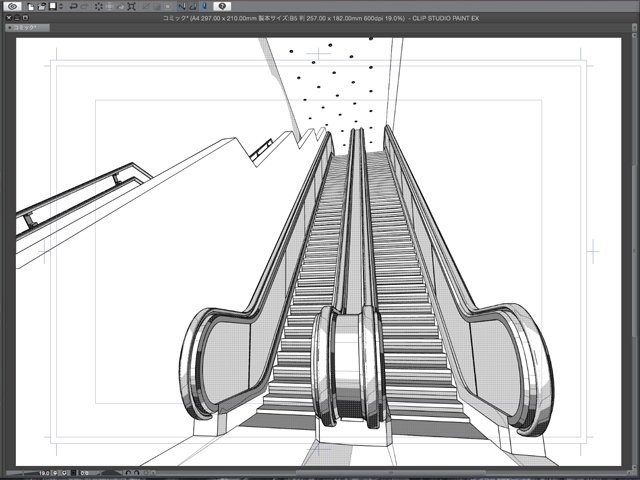Reset canvas rotation icon
The width and height of the screenshot is (640, 480).
(x=145, y=473)
